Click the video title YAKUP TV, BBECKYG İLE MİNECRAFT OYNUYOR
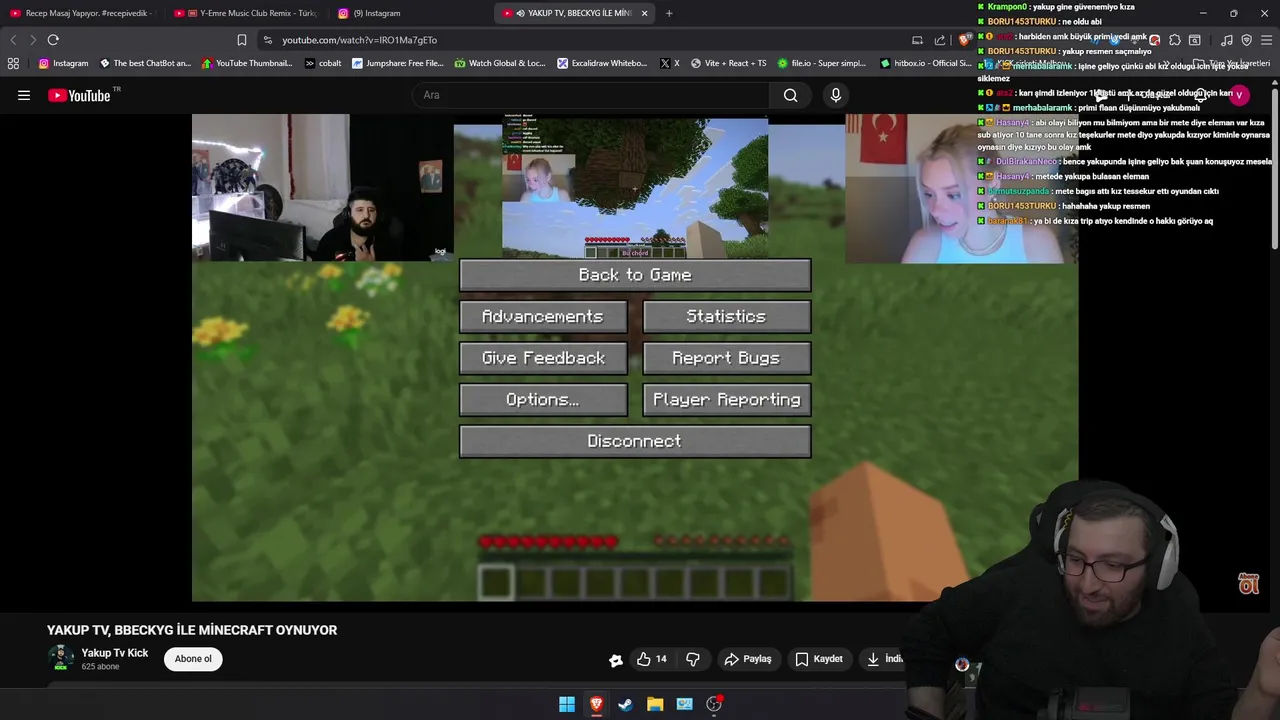Viewport: 1280px width, 720px height. [192, 630]
